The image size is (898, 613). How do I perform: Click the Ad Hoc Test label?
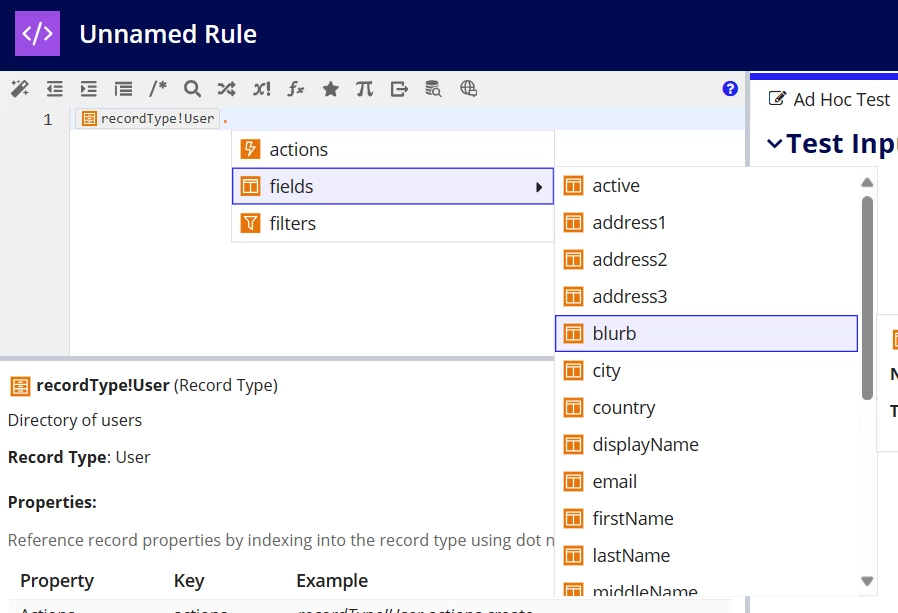tap(841, 100)
